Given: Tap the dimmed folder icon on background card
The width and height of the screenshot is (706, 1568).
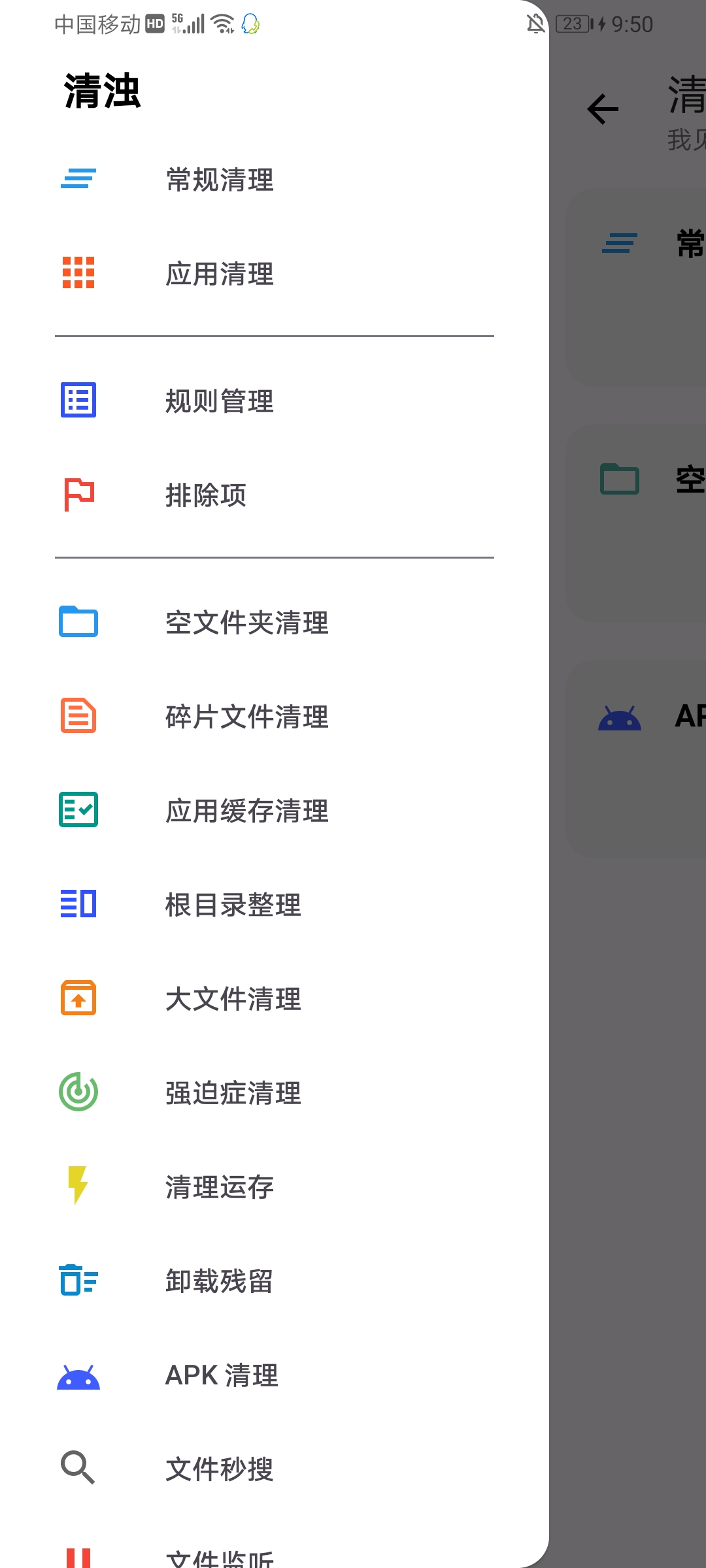Looking at the screenshot, I should click(x=620, y=479).
